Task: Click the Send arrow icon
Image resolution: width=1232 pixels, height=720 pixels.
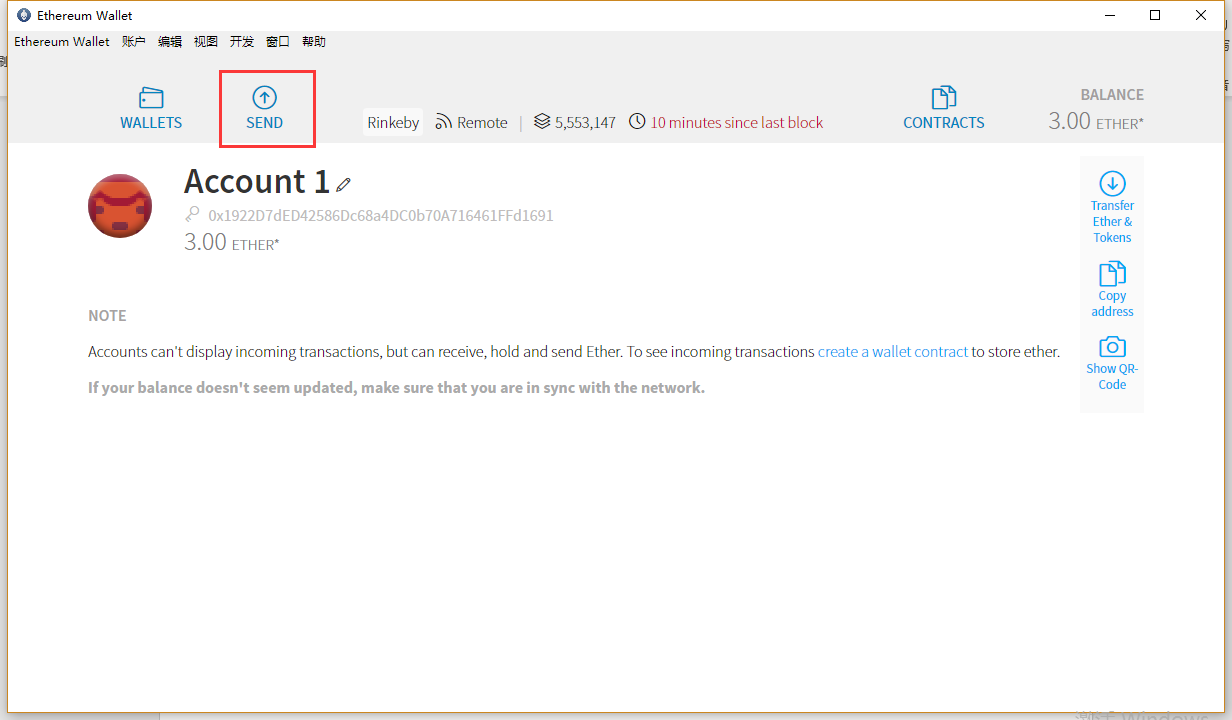Action: [264, 97]
